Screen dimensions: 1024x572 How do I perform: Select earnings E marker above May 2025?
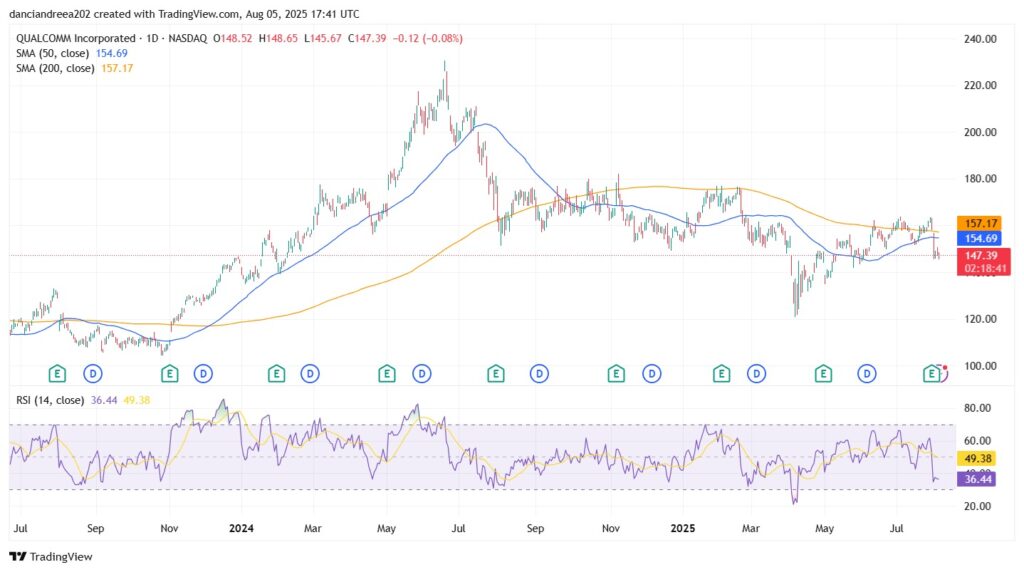click(824, 373)
